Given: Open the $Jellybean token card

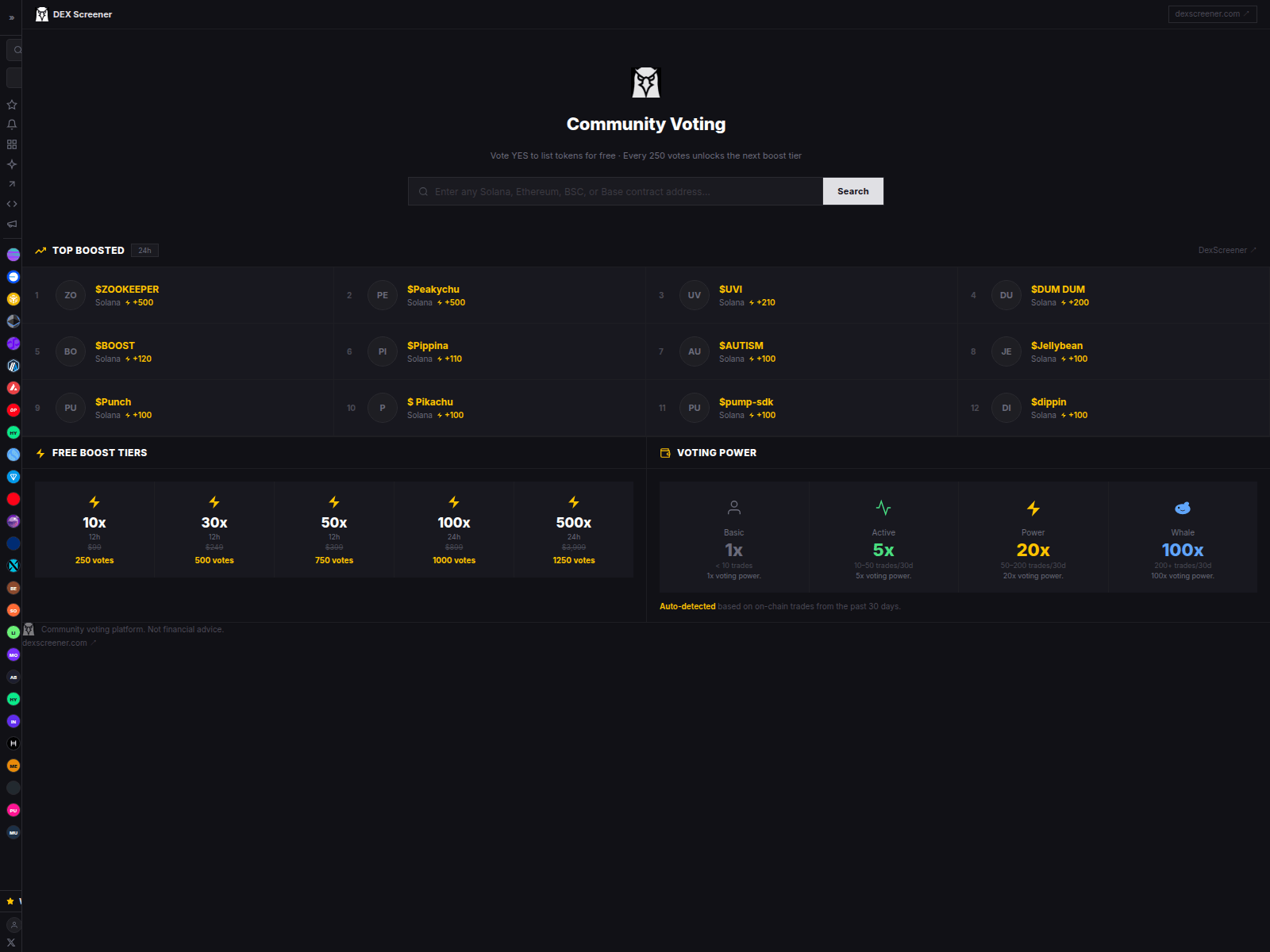Looking at the screenshot, I should [1114, 351].
